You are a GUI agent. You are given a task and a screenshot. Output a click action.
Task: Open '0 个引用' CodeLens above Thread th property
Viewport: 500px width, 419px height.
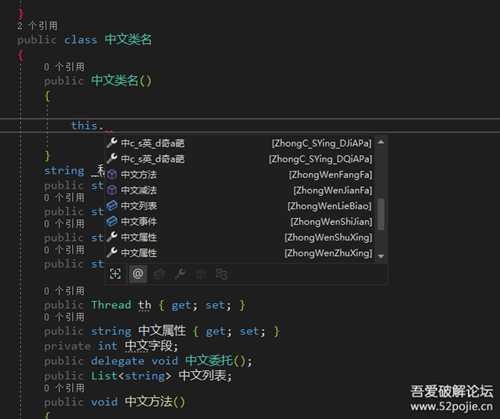pyautogui.click(x=64, y=291)
